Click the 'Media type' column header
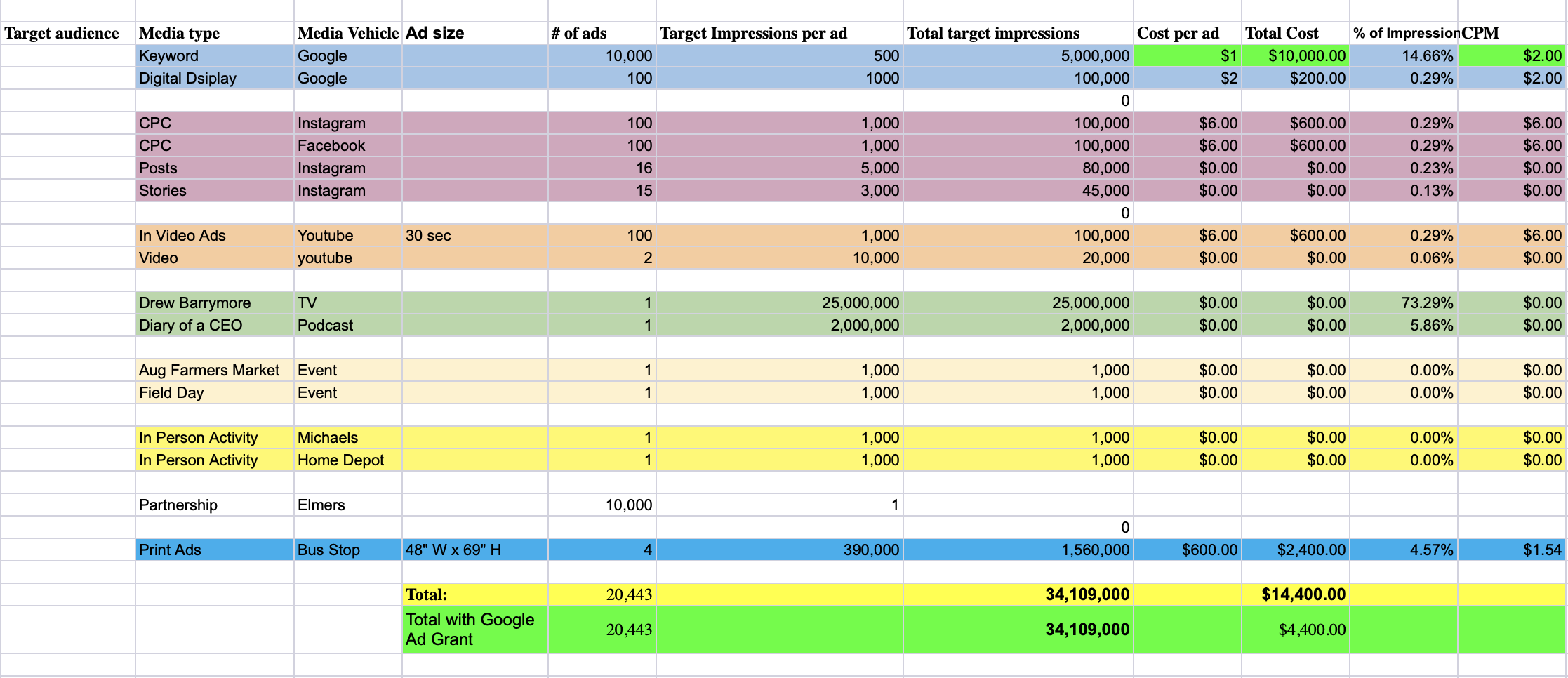 (x=215, y=33)
